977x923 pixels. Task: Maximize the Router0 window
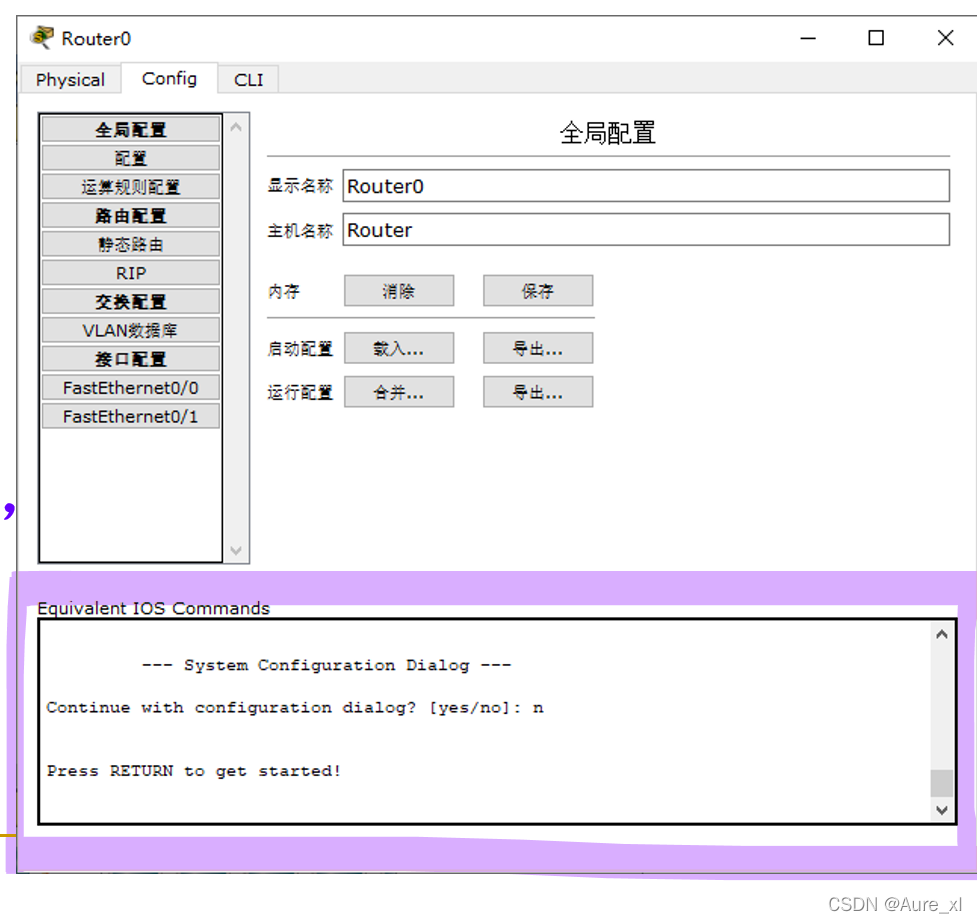876,38
